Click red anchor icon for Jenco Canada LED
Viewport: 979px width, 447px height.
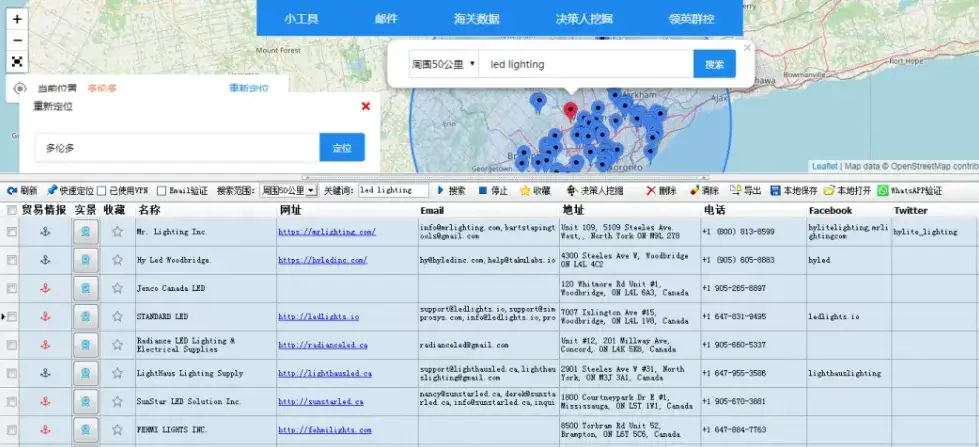pos(45,288)
